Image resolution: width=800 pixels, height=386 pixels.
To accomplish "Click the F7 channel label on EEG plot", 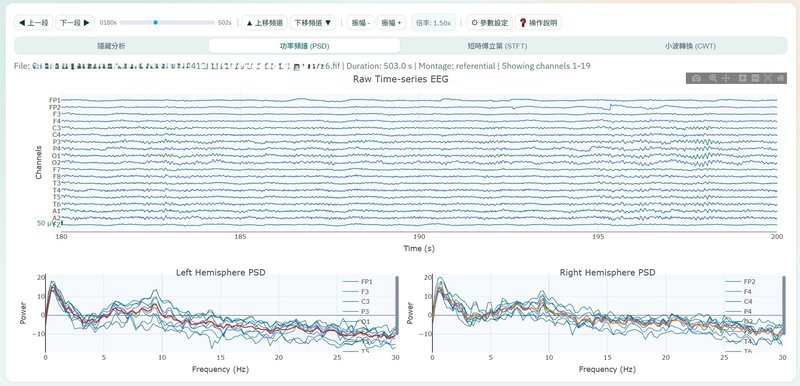I will coord(56,169).
